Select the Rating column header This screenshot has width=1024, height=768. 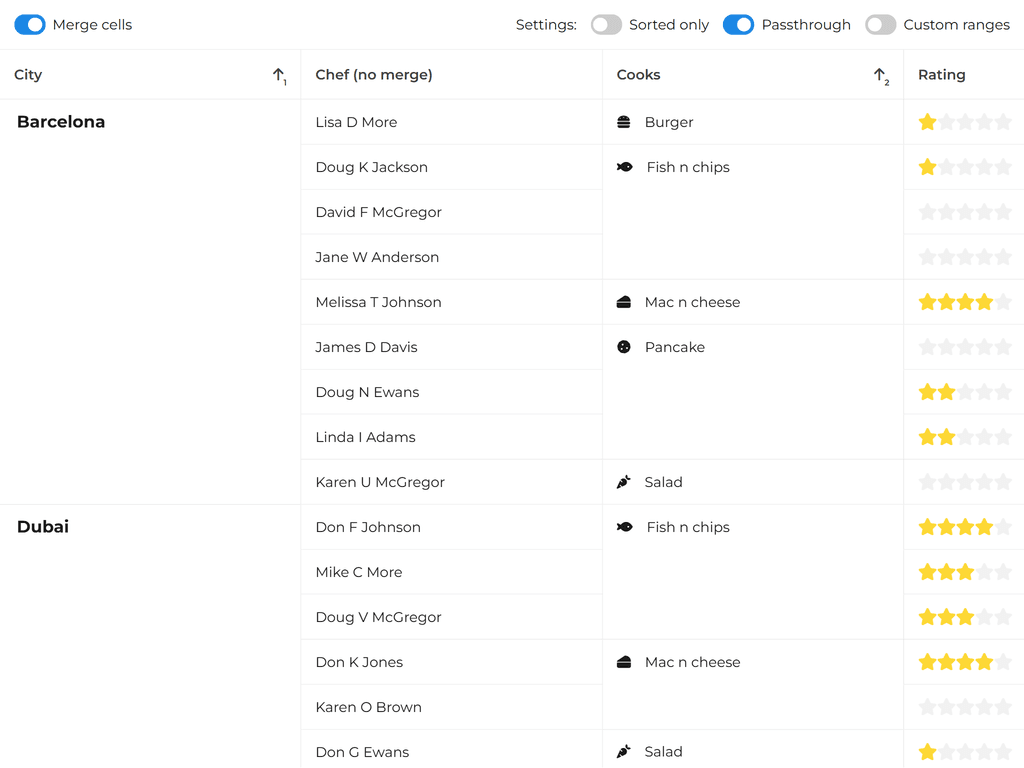pos(942,75)
